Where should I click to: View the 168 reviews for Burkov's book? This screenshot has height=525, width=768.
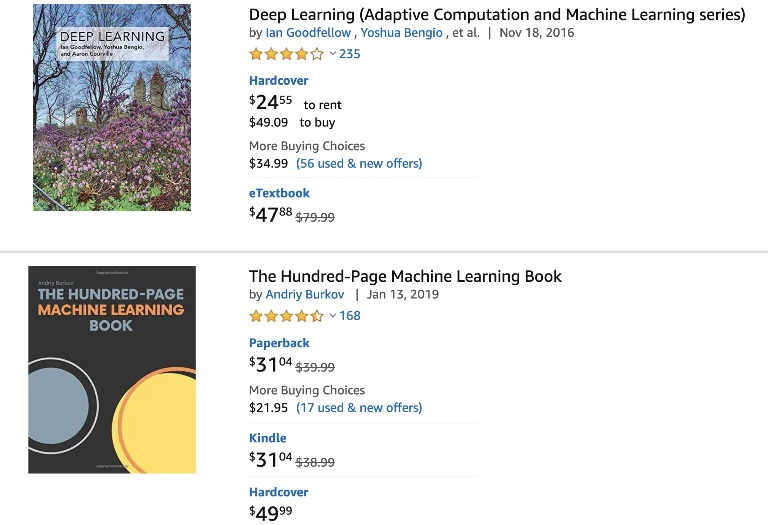coord(350,316)
